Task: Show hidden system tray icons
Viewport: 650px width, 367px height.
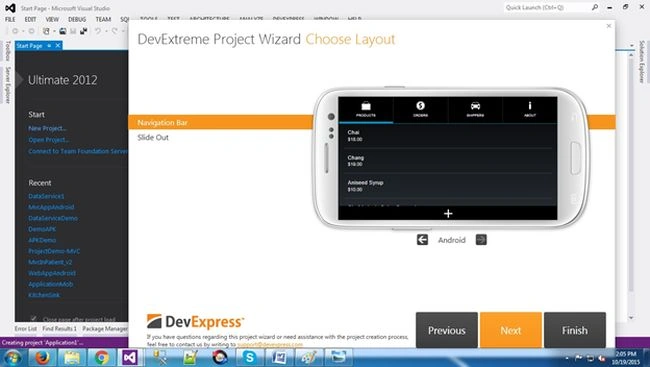Action: [x=567, y=357]
